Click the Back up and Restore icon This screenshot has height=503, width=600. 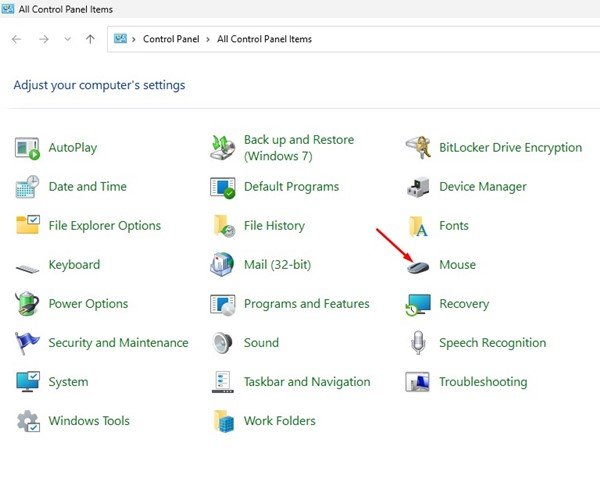click(222, 148)
